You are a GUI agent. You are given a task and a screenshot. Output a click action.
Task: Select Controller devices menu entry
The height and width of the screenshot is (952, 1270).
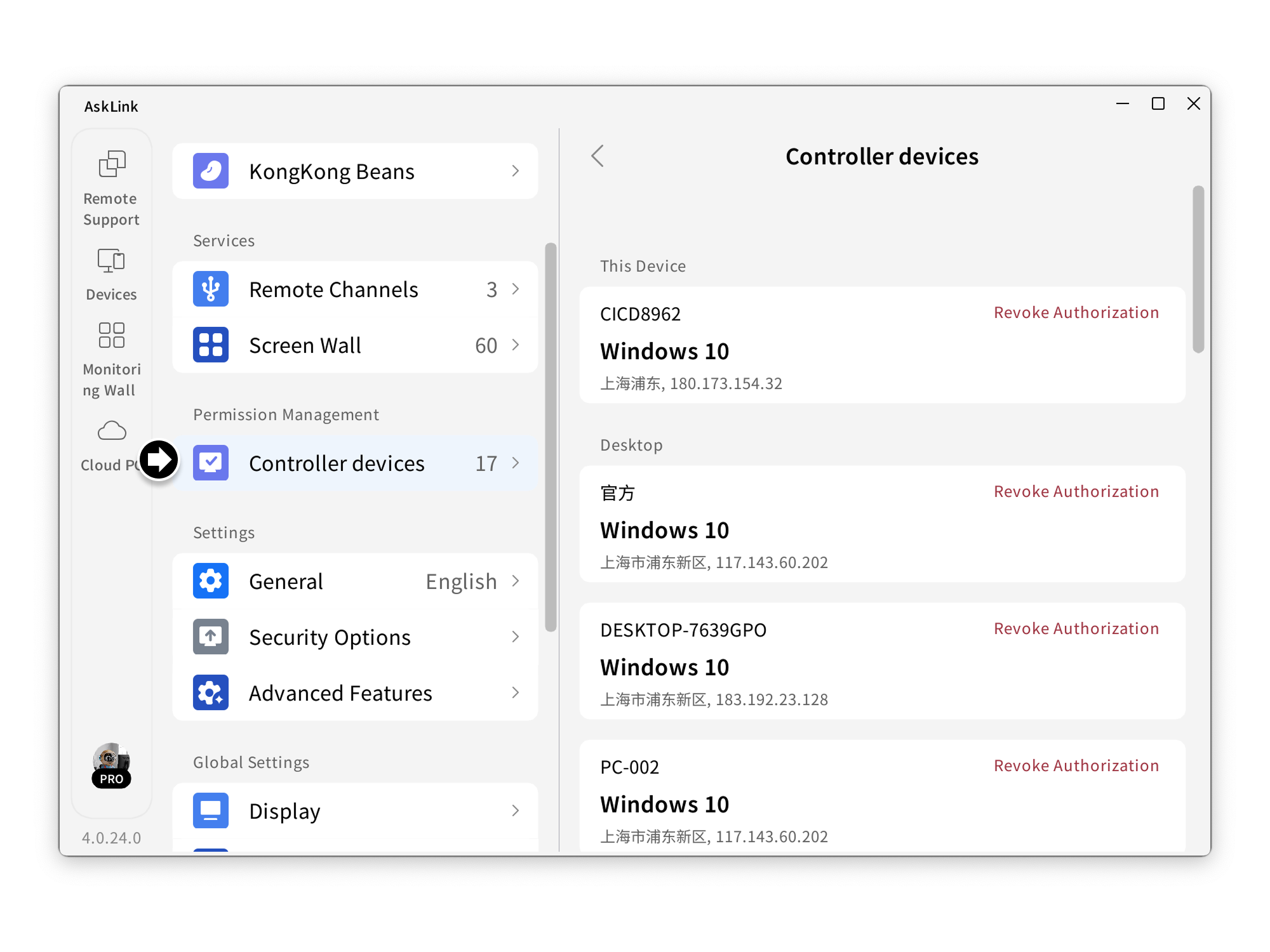click(x=337, y=463)
